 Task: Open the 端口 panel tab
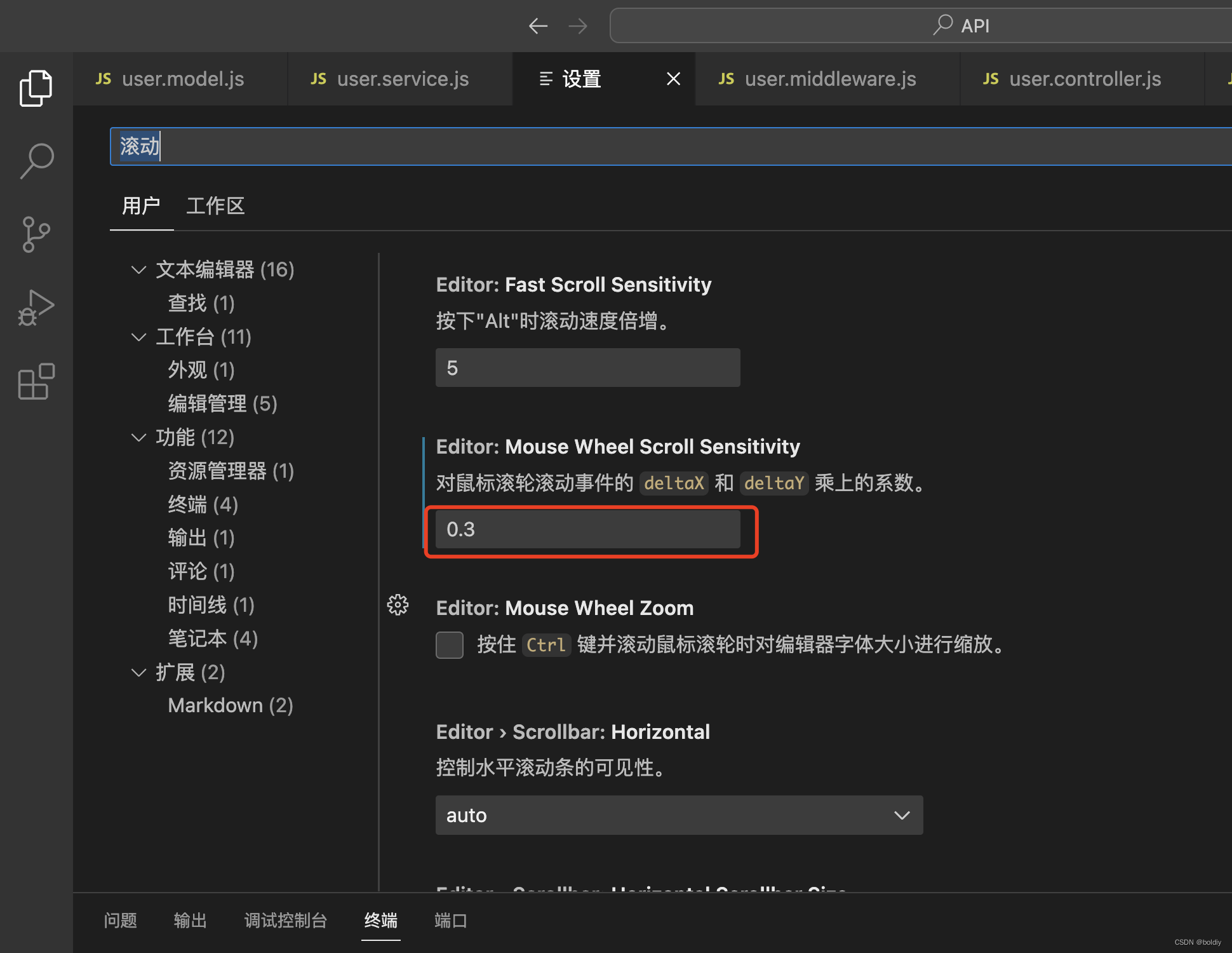(451, 921)
